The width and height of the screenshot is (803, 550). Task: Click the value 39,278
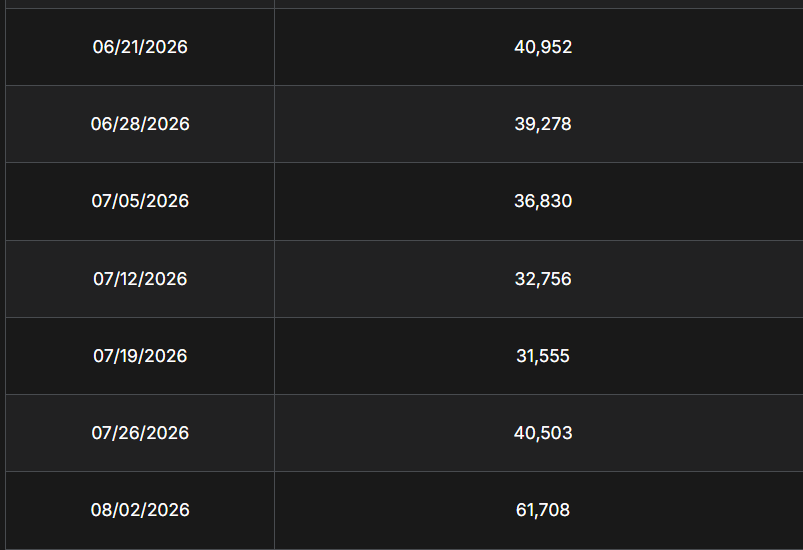[x=543, y=124]
